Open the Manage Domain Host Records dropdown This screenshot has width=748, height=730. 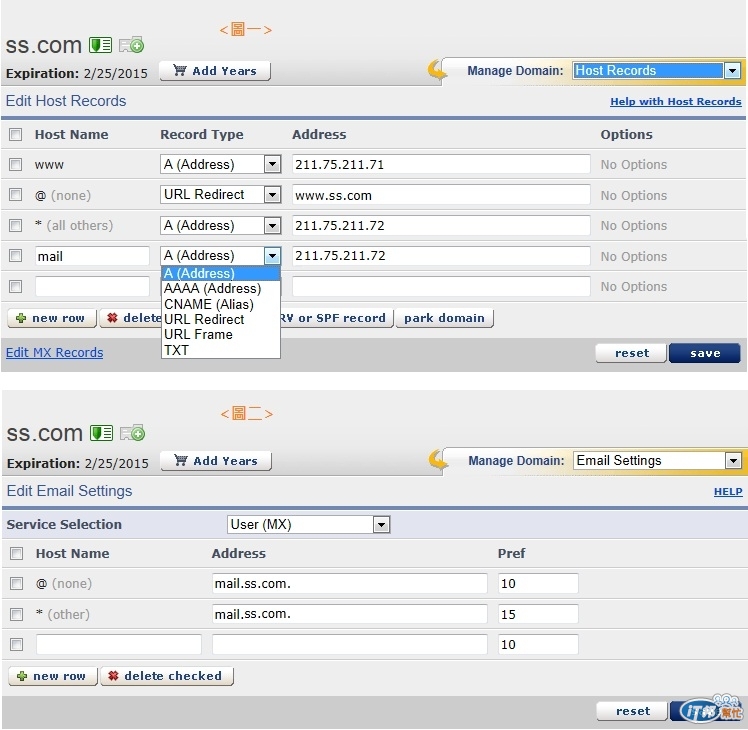coord(656,71)
